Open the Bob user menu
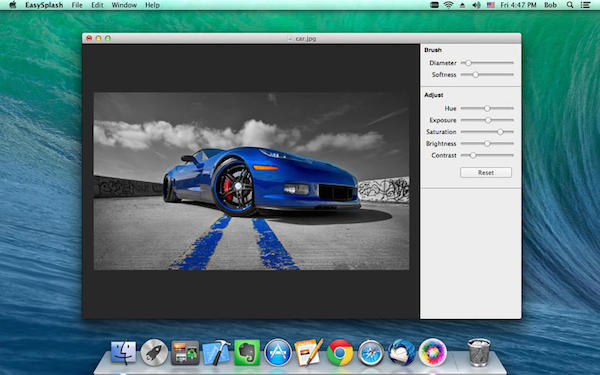The image size is (600, 375). 550,5
